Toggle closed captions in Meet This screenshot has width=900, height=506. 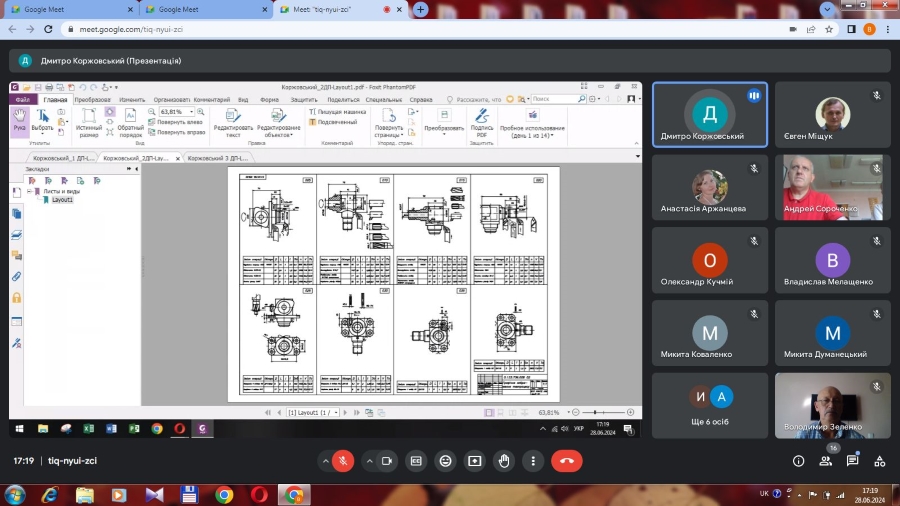415,461
